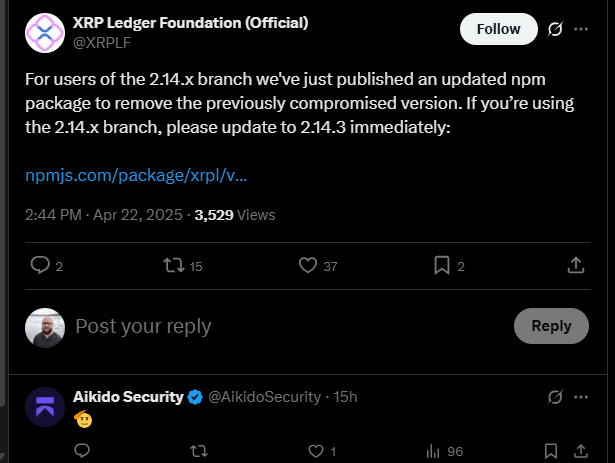
Task: Click the Post your reply field
Action: [280, 326]
